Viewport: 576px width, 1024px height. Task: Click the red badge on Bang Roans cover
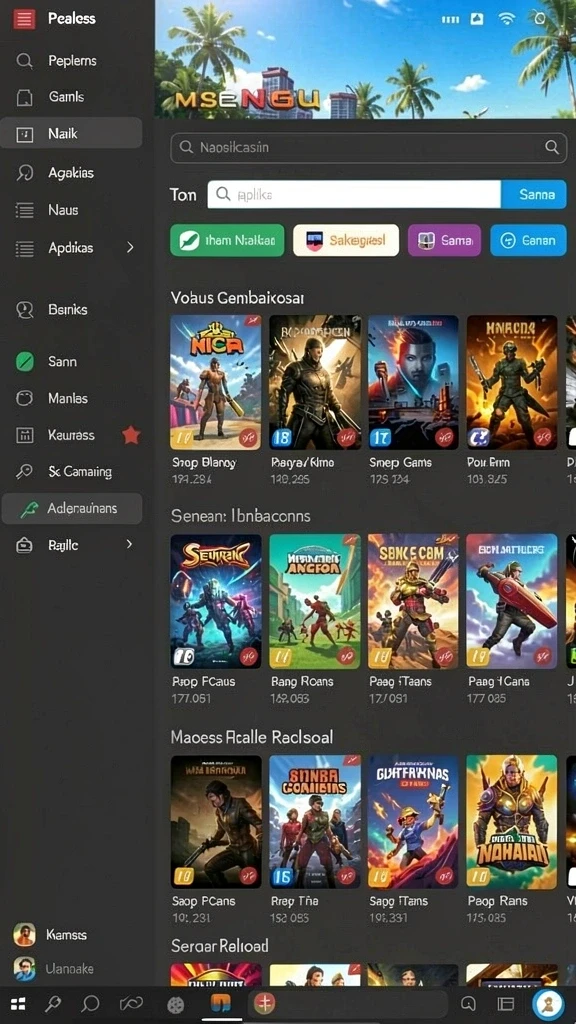click(347, 656)
